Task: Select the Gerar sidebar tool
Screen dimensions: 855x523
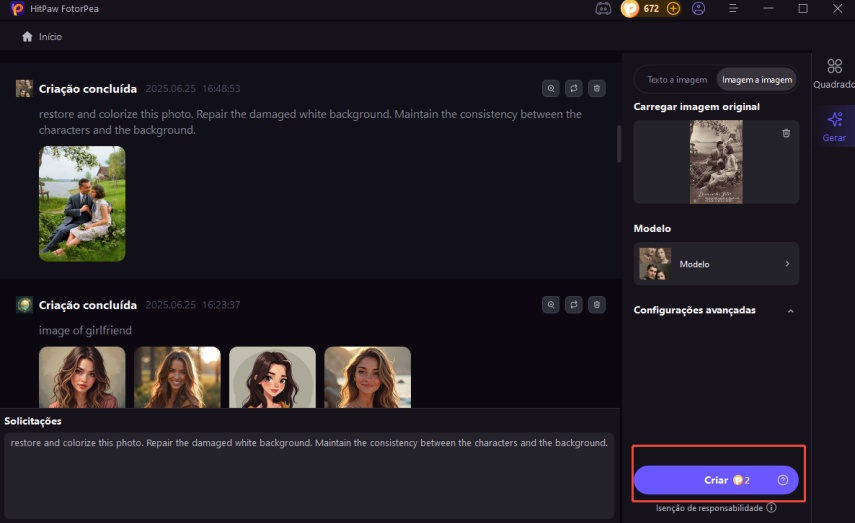Action: [x=834, y=127]
